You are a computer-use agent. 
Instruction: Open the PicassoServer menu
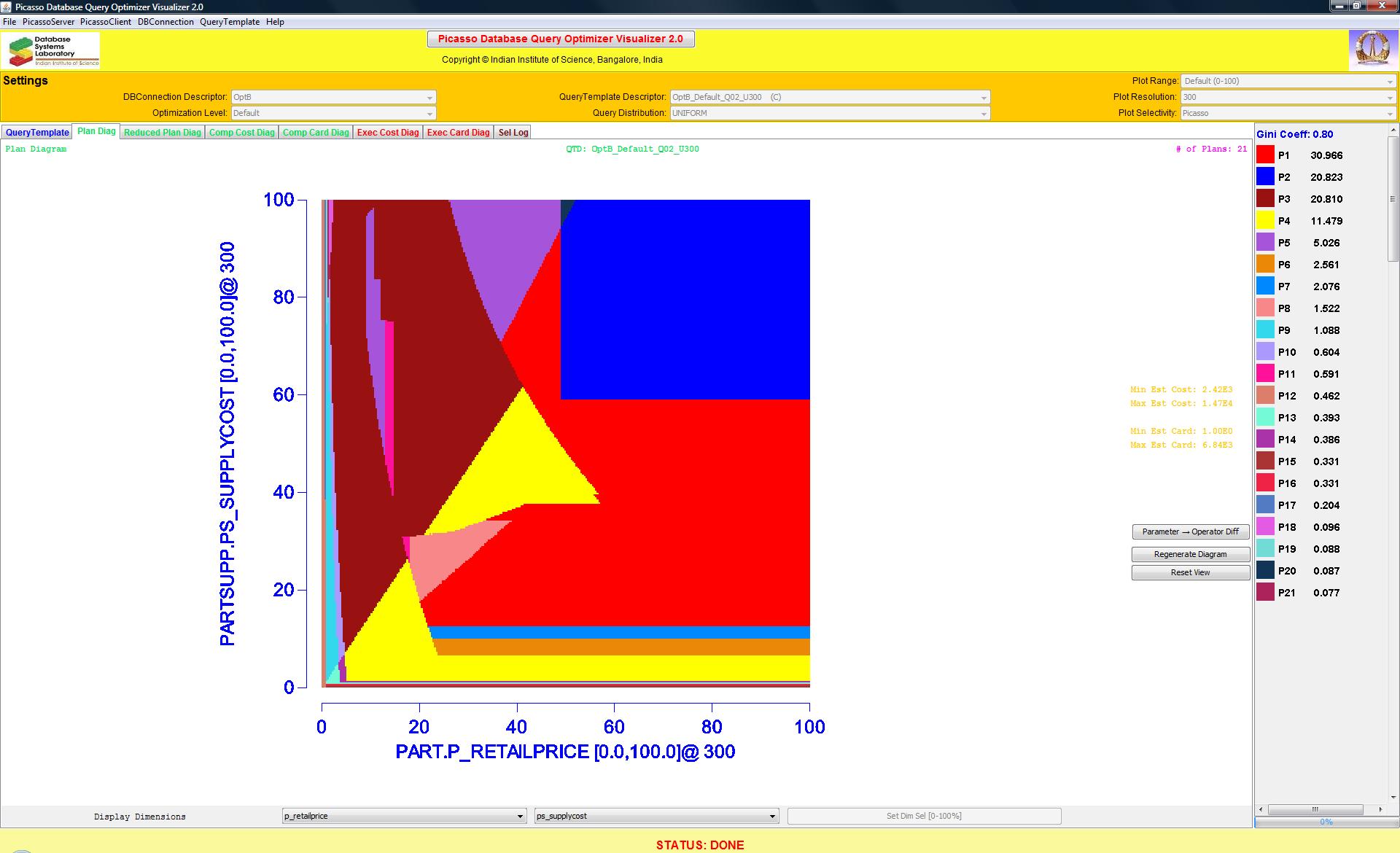(48, 22)
